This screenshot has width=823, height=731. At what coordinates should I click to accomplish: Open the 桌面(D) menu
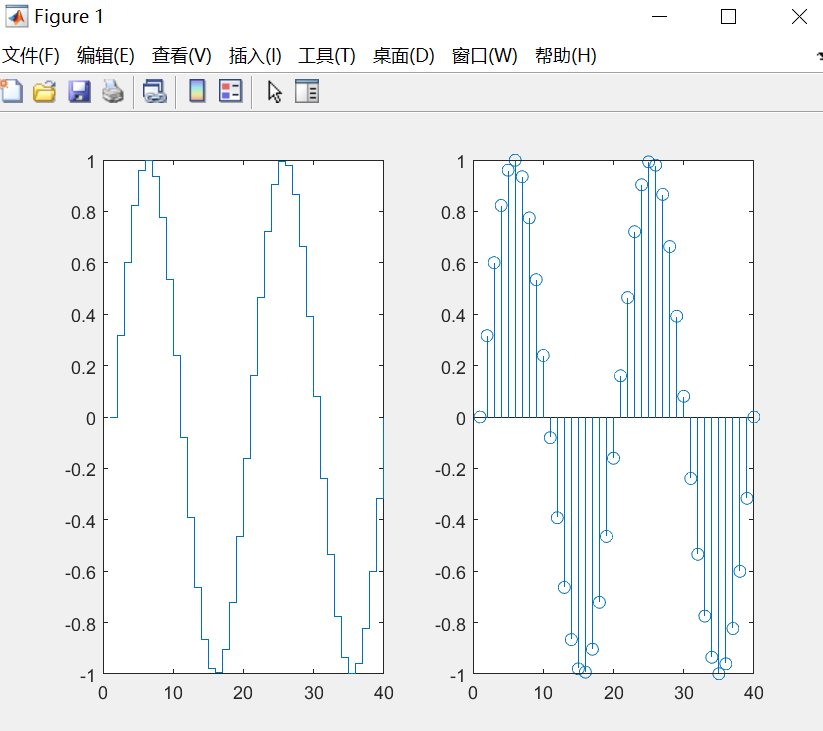pos(401,56)
